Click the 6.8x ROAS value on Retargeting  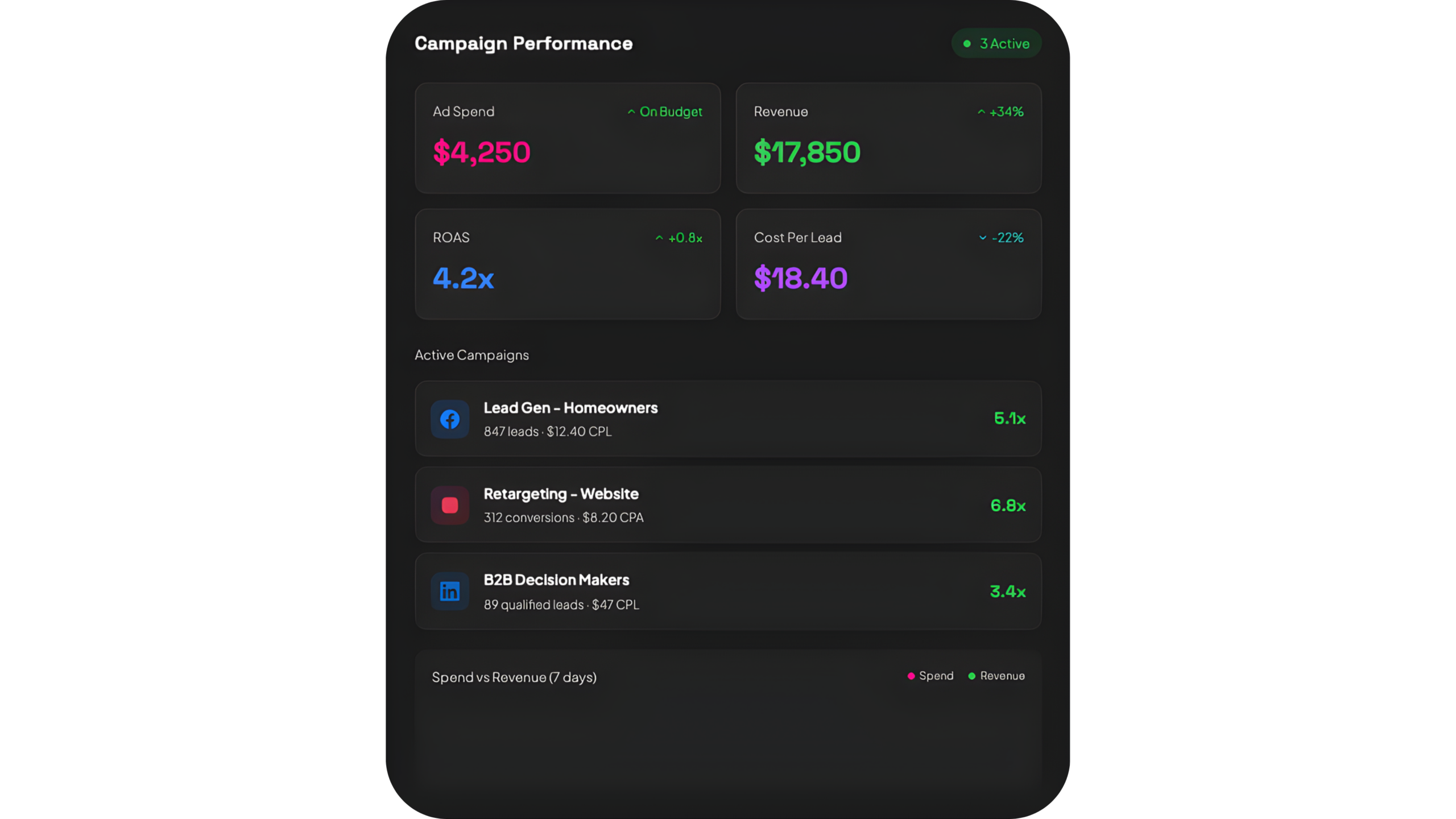[x=1008, y=506]
